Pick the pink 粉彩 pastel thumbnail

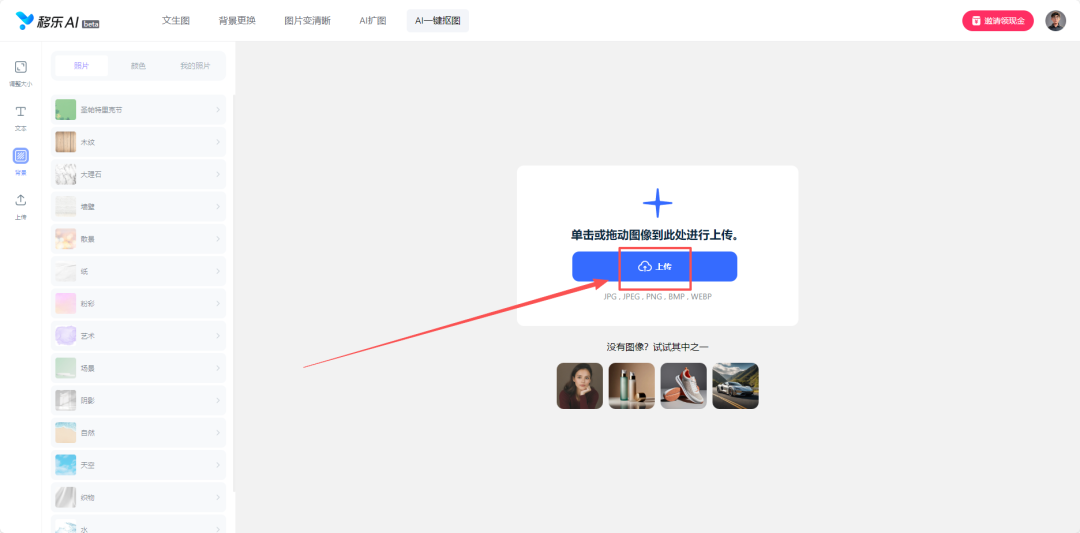[x=65, y=303]
